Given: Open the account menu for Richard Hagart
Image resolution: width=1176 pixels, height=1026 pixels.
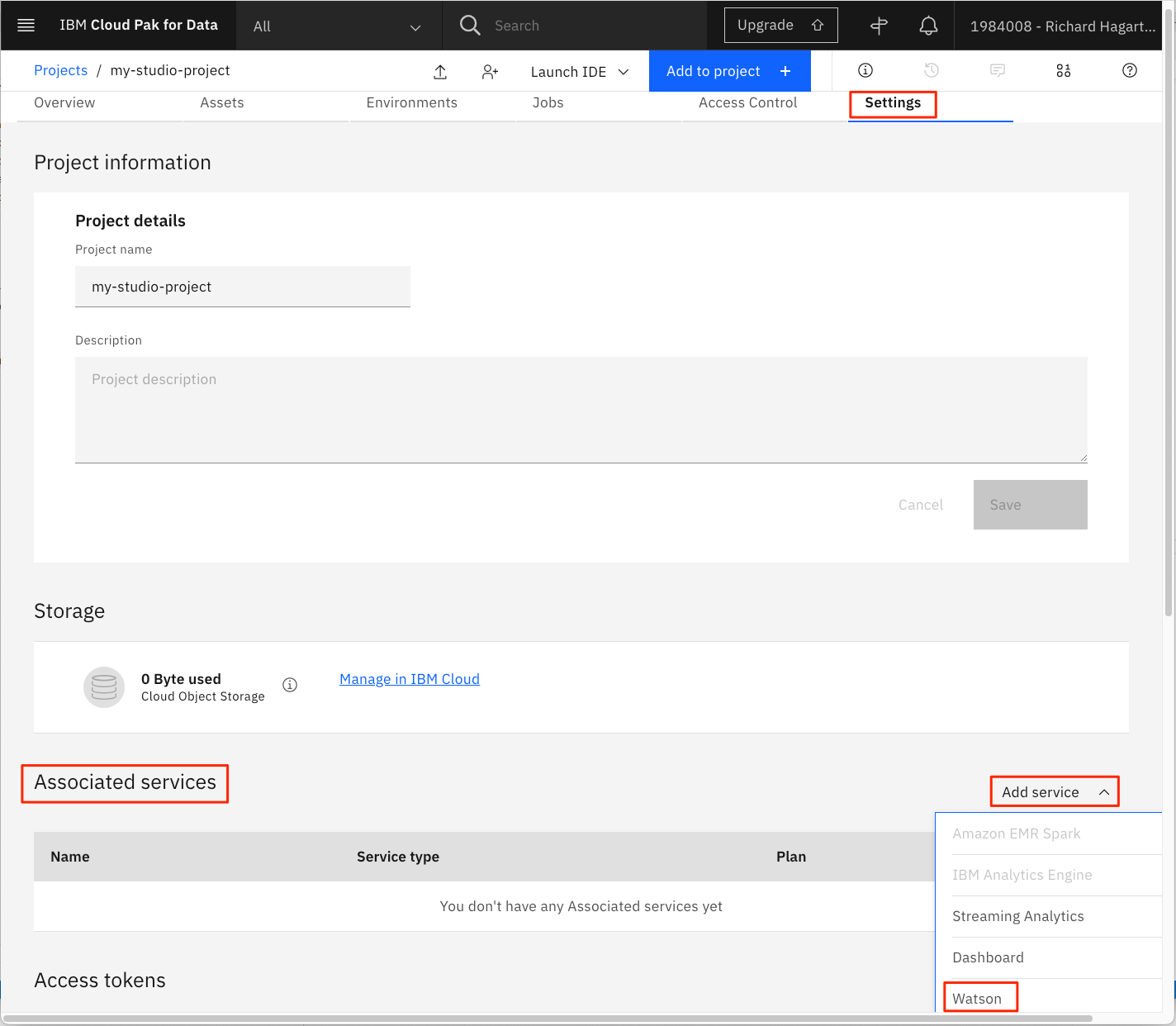Looking at the screenshot, I should (x=1063, y=26).
